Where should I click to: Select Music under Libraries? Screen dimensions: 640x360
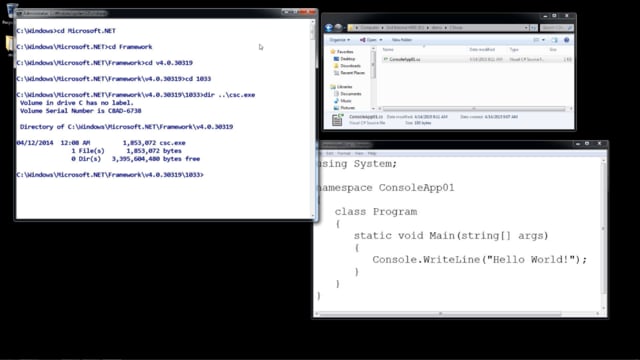pyautogui.click(x=346, y=100)
